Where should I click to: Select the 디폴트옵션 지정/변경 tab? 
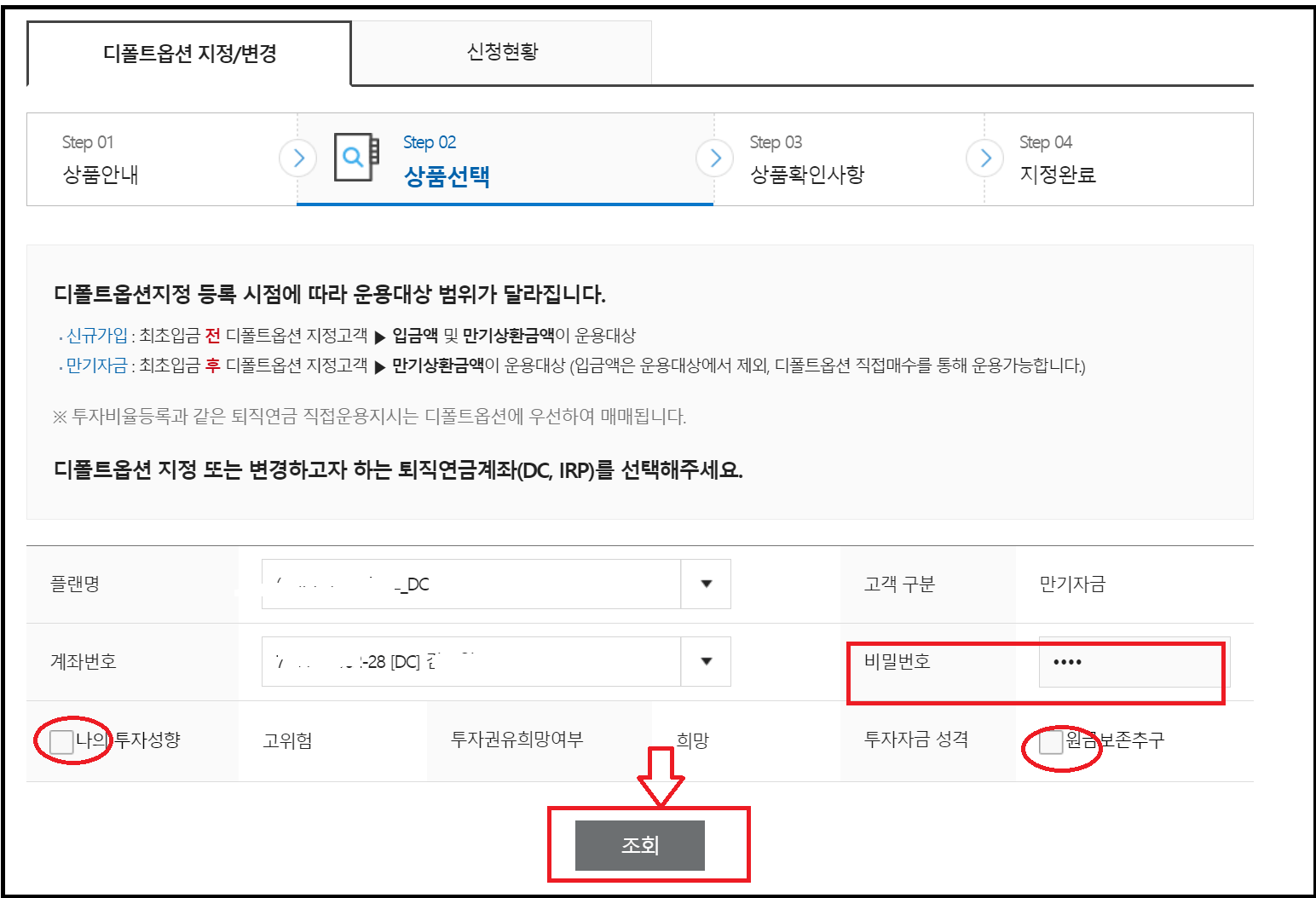tap(187, 52)
